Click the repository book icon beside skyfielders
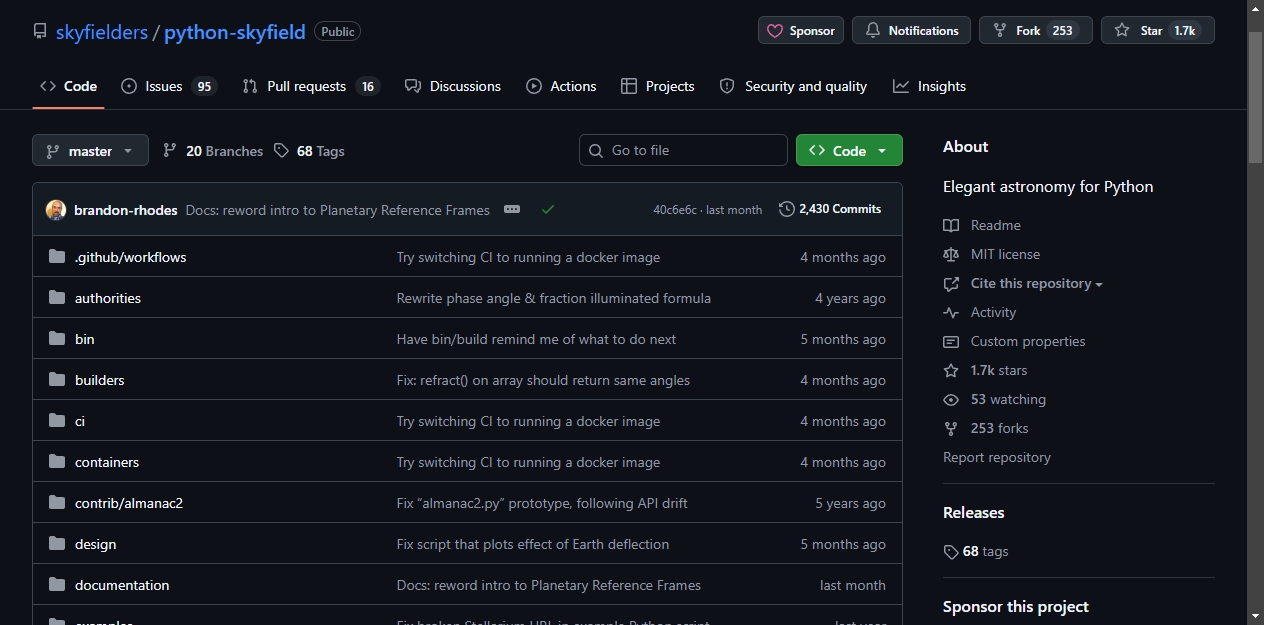 tap(40, 31)
